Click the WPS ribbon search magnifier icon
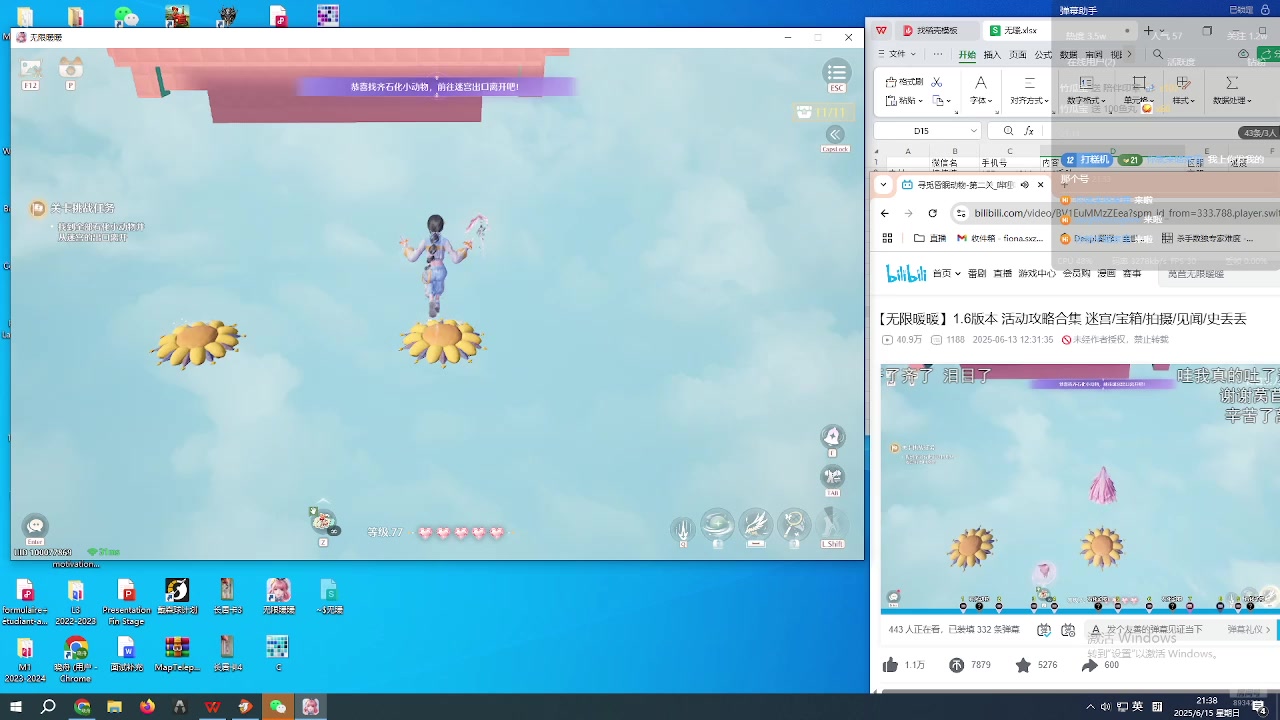1280x720 pixels. click(x=1157, y=55)
